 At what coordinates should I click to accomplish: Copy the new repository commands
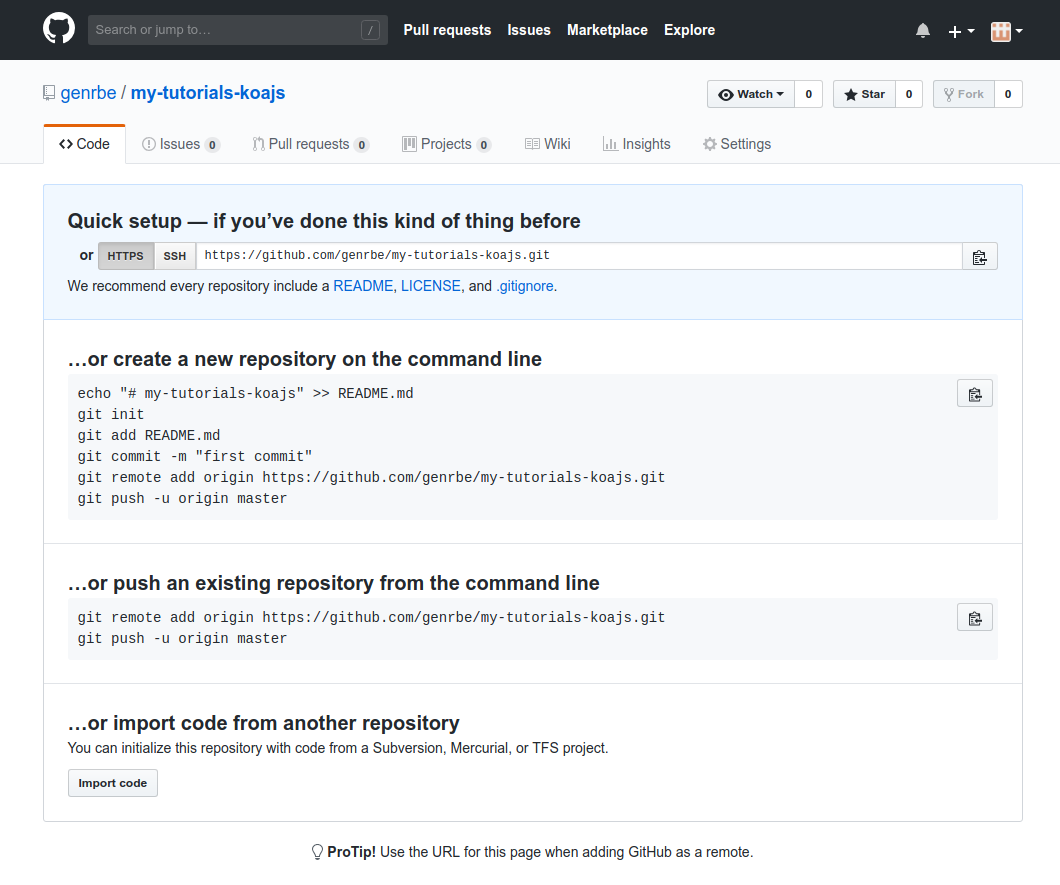[x=974, y=394]
